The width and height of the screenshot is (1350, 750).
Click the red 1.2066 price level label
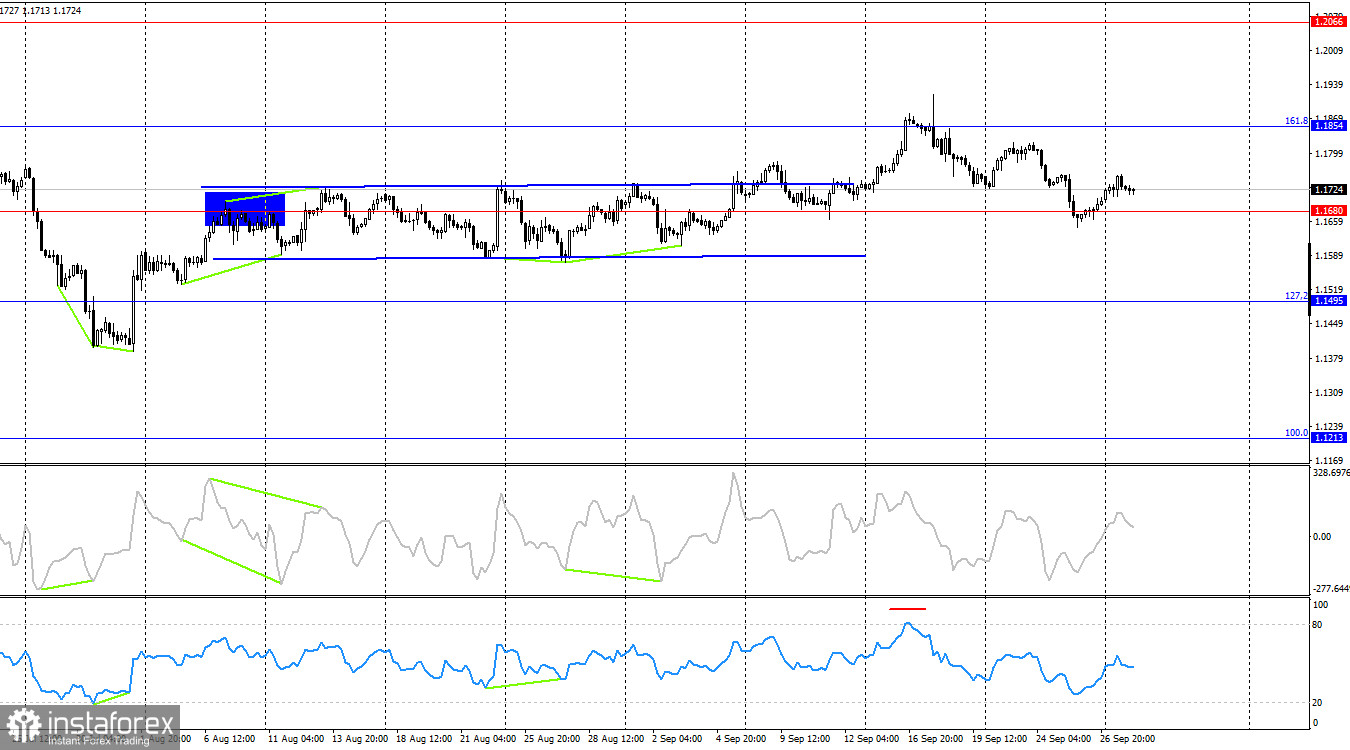pos(1329,21)
